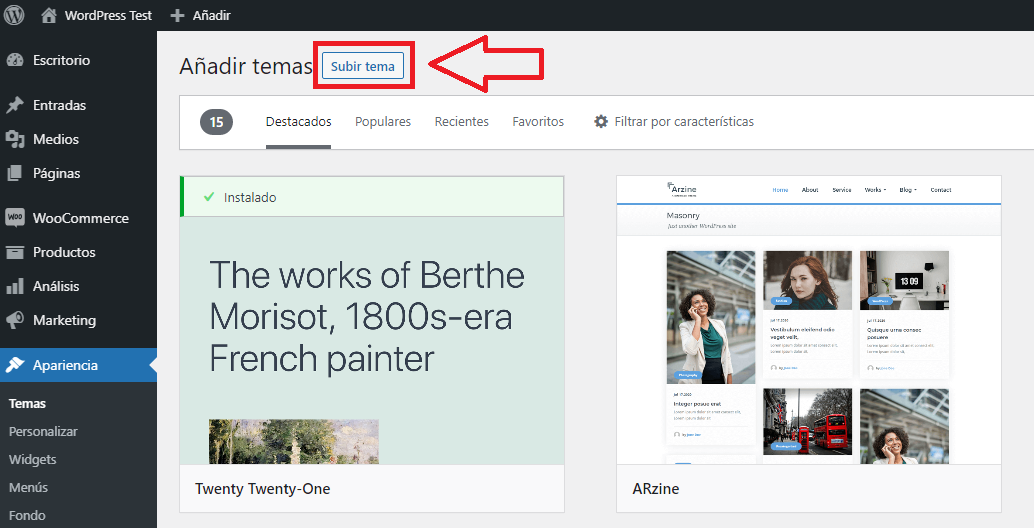
Task: Open the Menús submenu link
Action: pos(28,488)
